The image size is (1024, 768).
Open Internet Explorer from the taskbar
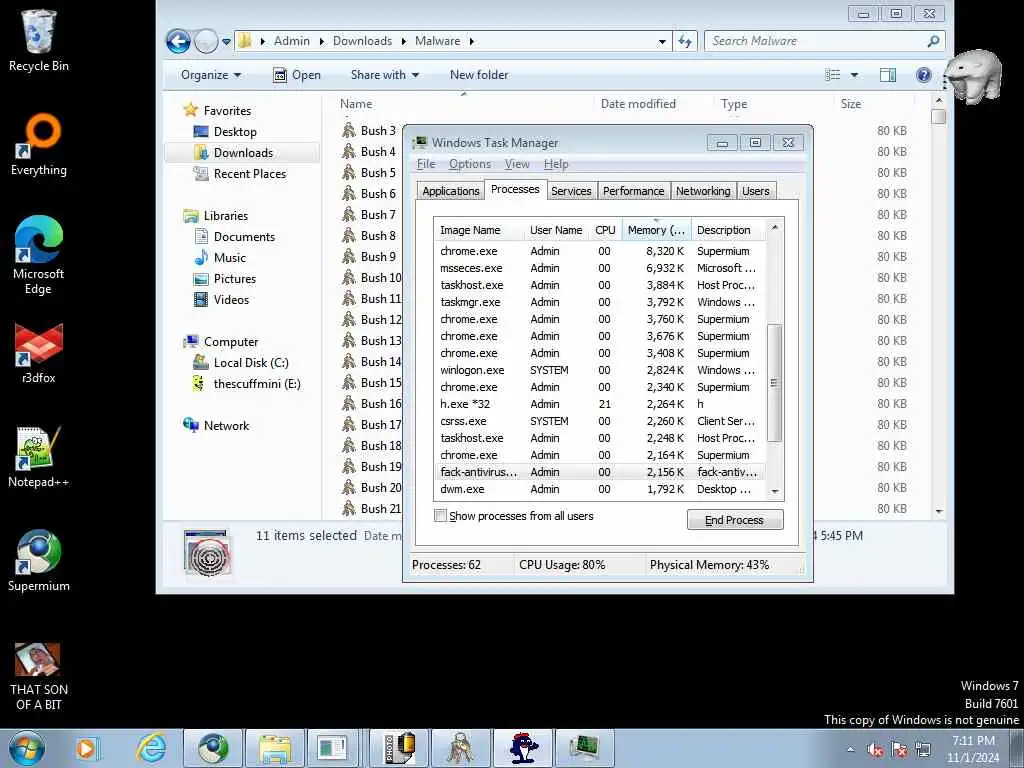tap(151, 748)
